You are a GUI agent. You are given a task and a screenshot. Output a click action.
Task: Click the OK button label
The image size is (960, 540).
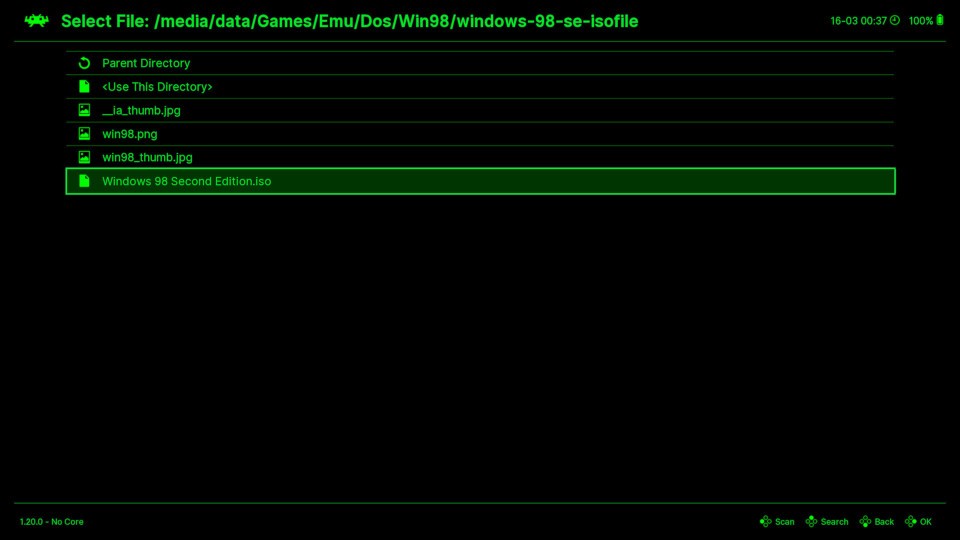pyautogui.click(x=926, y=522)
